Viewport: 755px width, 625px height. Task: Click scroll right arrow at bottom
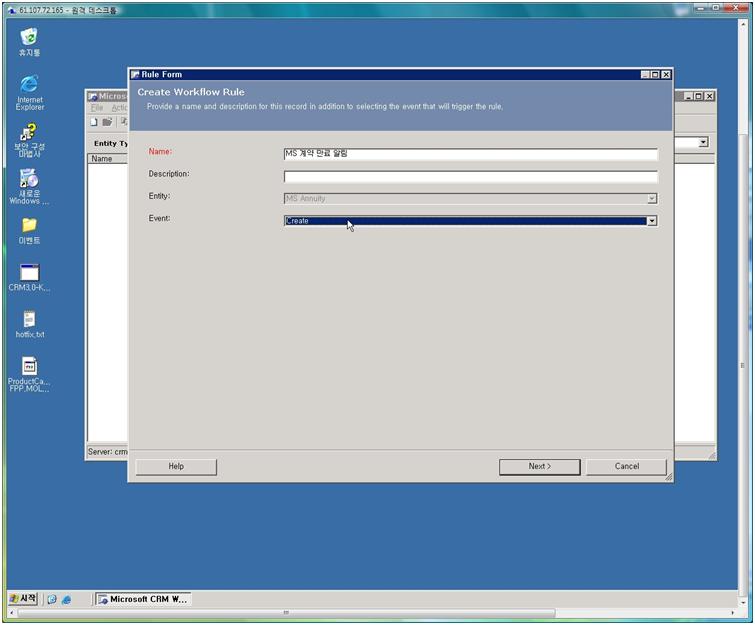pyautogui.click(x=732, y=613)
